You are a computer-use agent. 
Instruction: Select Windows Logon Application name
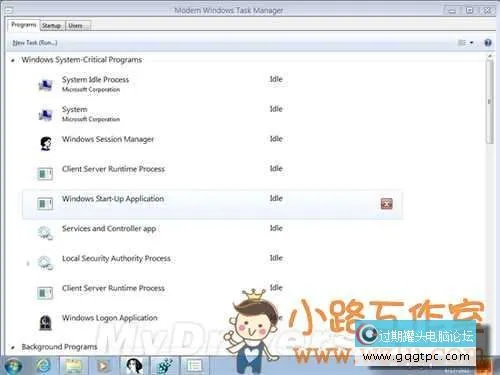pyautogui.click(x=110, y=318)
